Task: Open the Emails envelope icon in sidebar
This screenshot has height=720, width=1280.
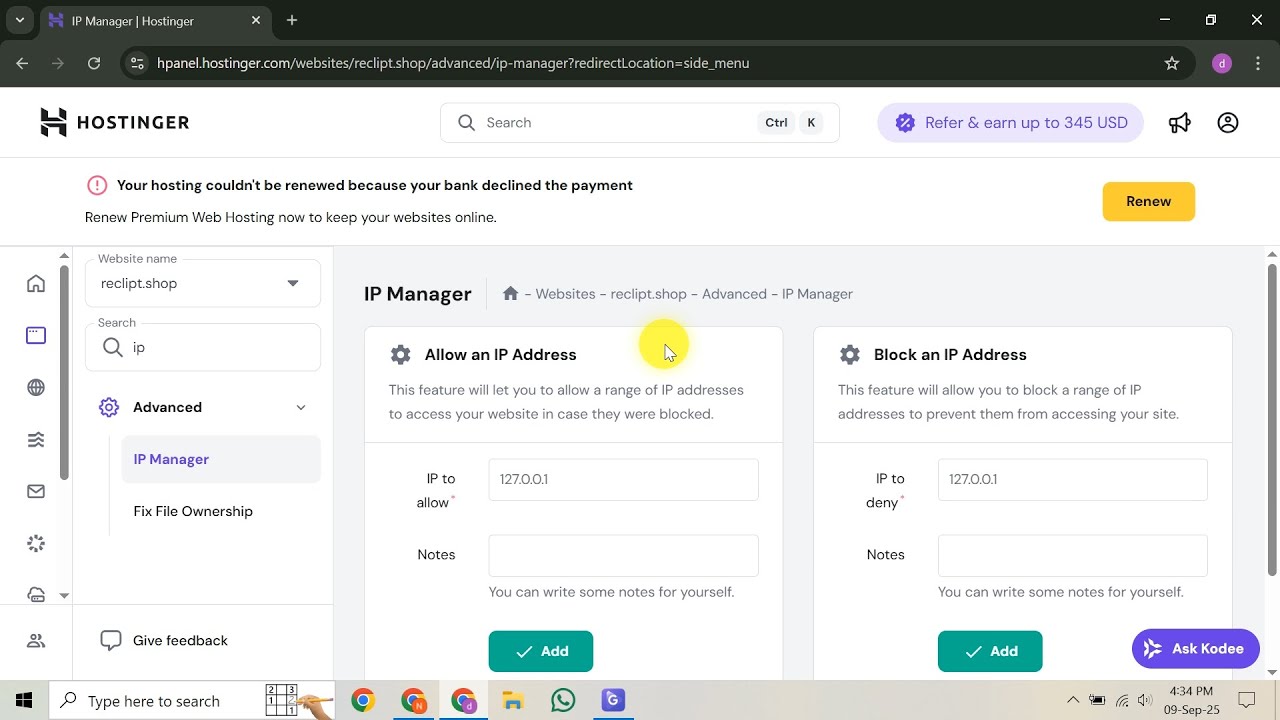Action: pos(36,491)
